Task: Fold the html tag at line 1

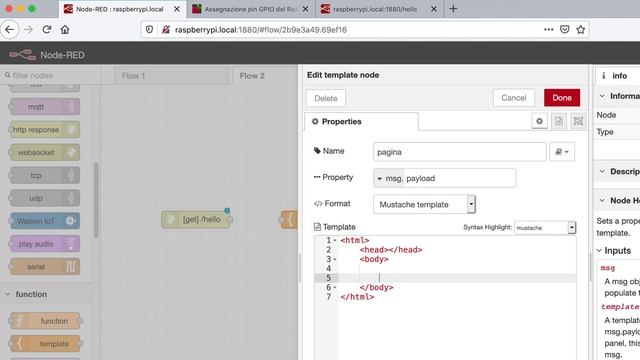Action: coord(335,240)
